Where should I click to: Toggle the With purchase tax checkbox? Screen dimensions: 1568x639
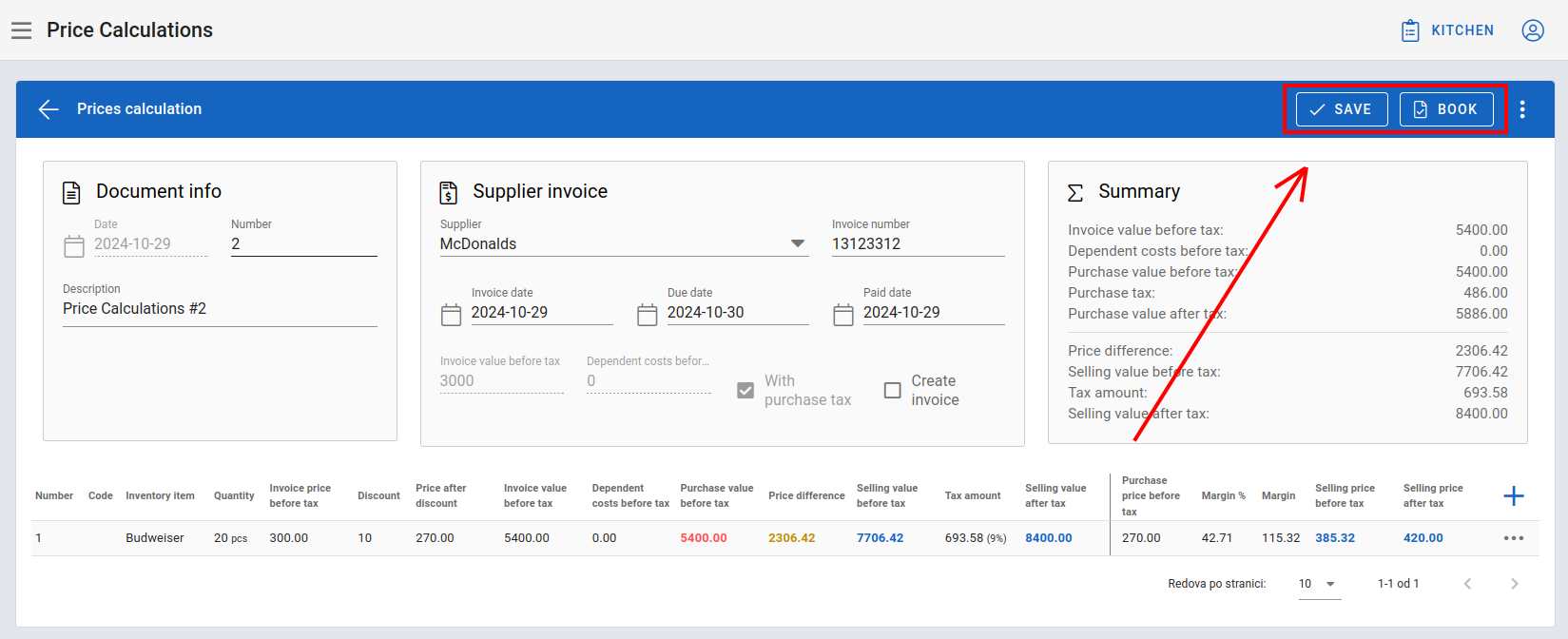pos(745,391)
